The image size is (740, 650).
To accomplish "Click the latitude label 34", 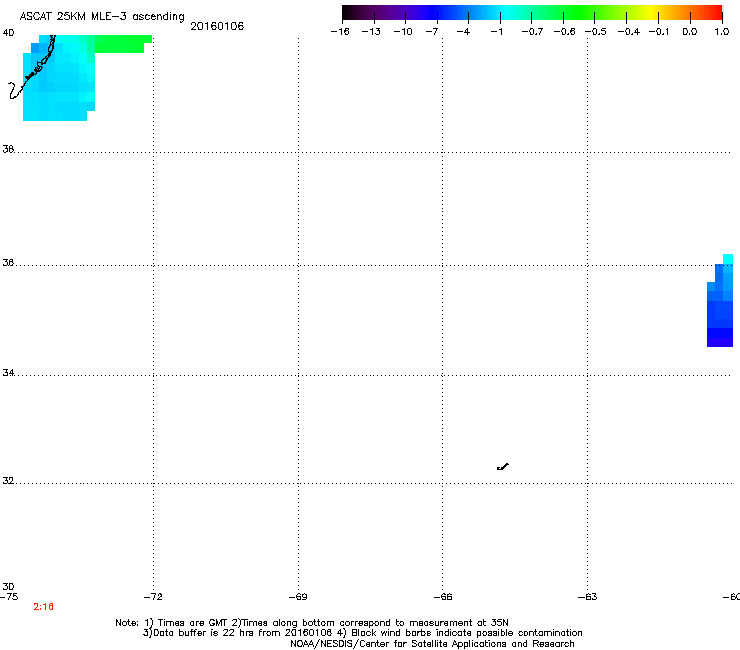I will pos(8,372).
